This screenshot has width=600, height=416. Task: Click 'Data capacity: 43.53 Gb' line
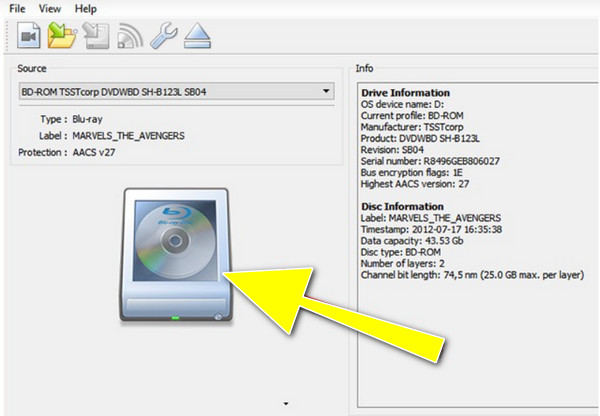[x=412, y=241]
